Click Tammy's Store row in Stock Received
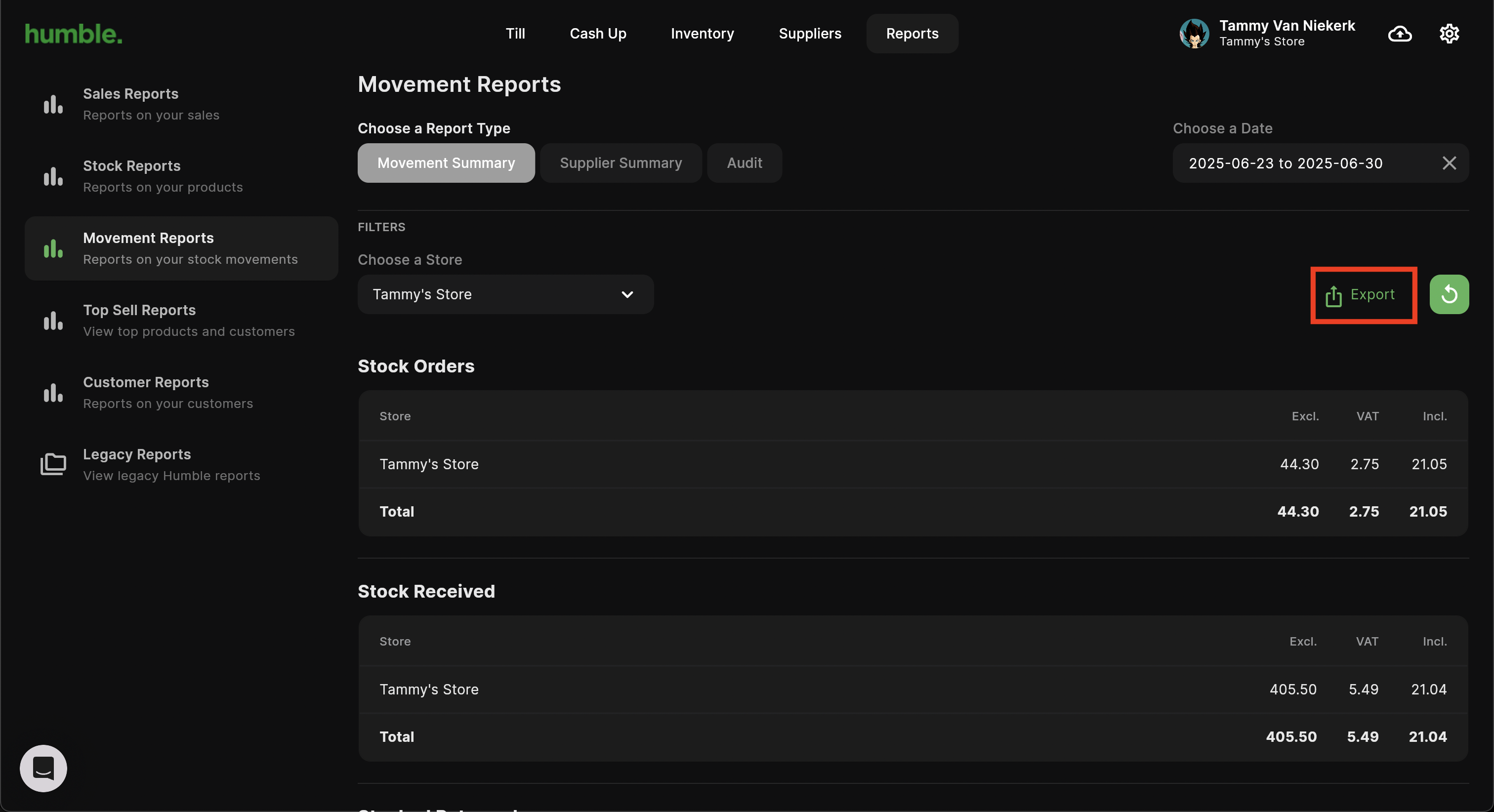The image size is (1494, 812). pos(913,689)
